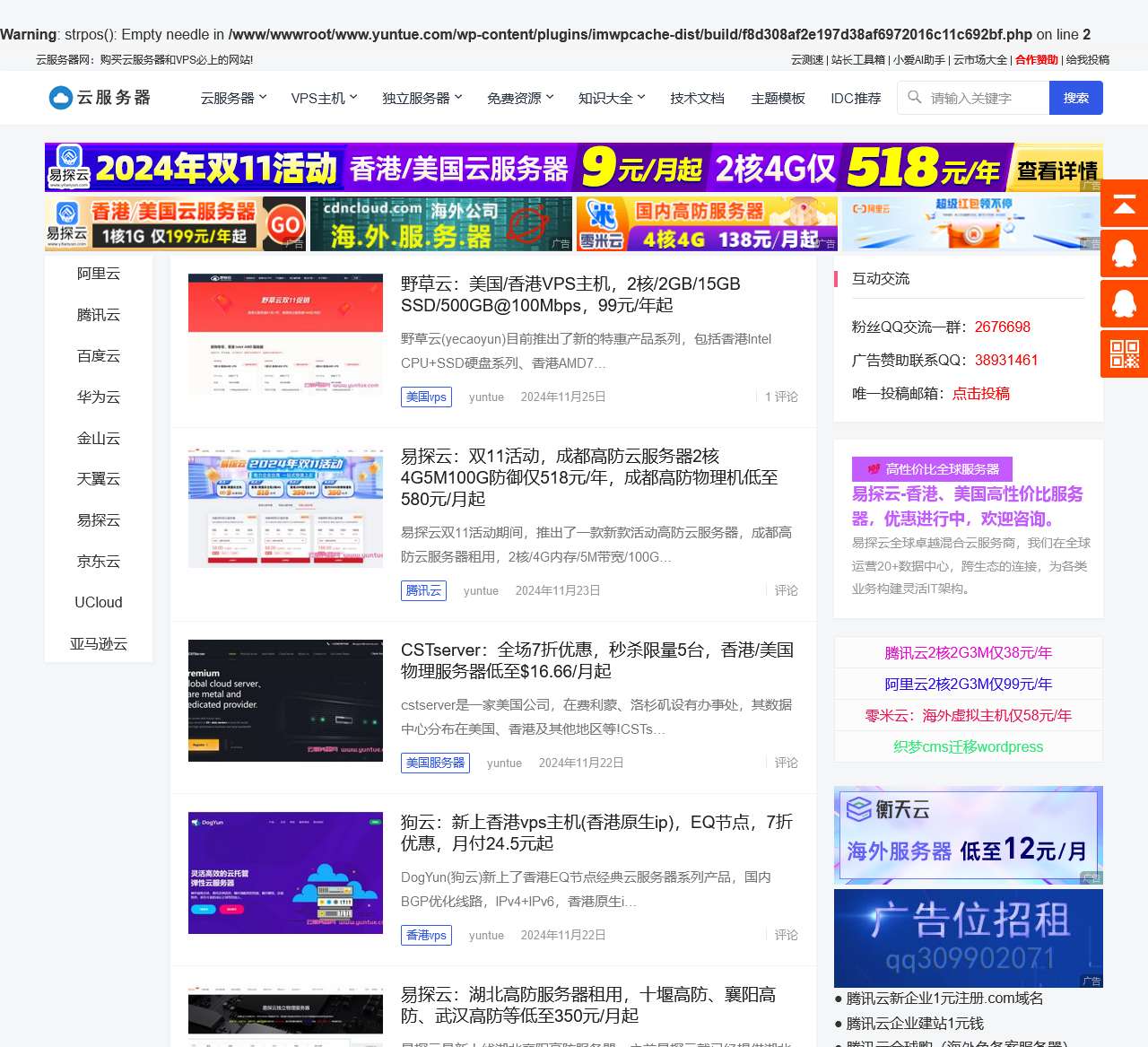The width and height of the screenshot is (1148, 1047).
Task: Select 易探云 in the sidebar
Action: click(99, 520)
